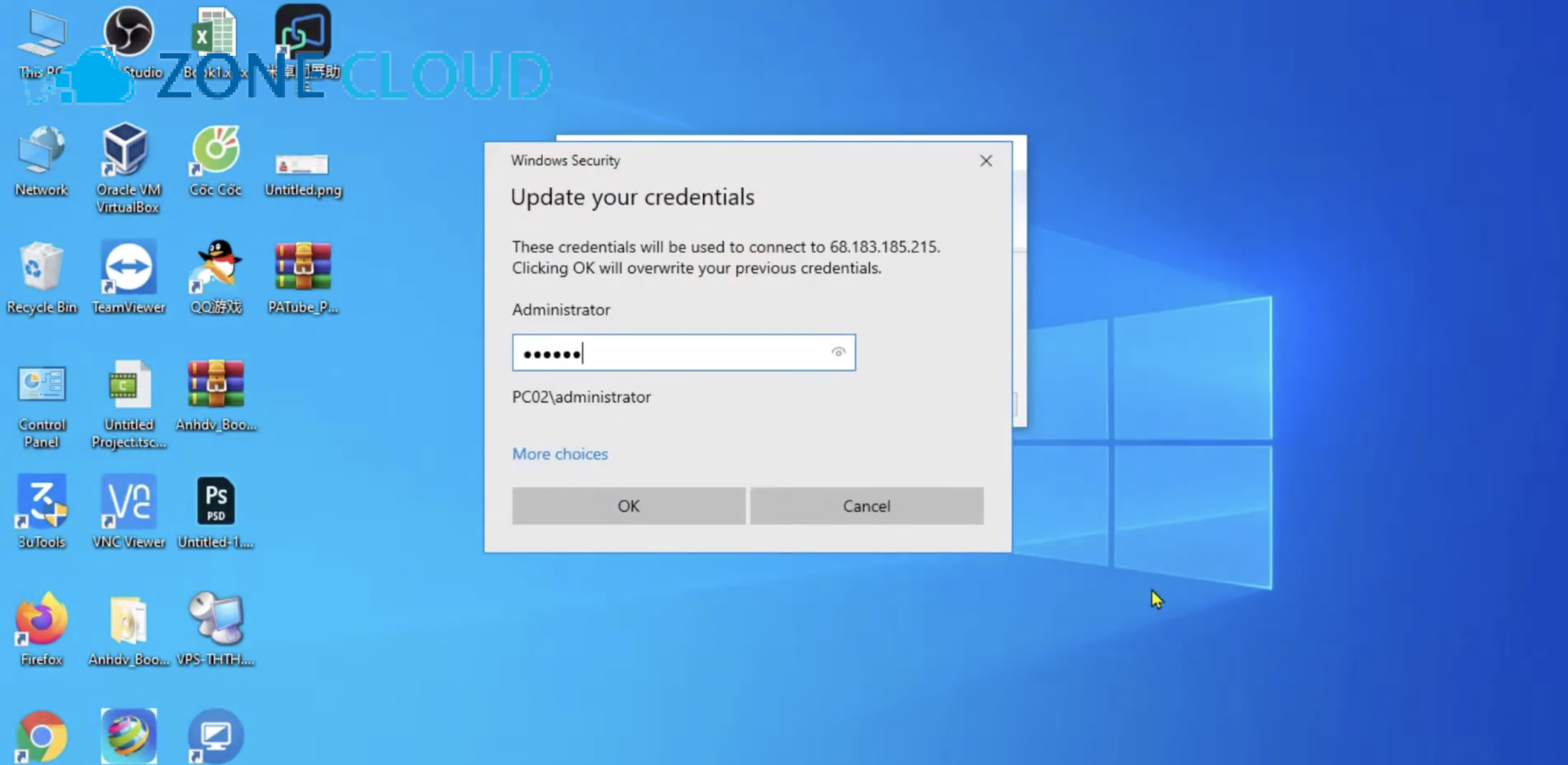Click the Administrator username label
The height and width of the screenshot is (765, 1568).
[x=561, y=310]
